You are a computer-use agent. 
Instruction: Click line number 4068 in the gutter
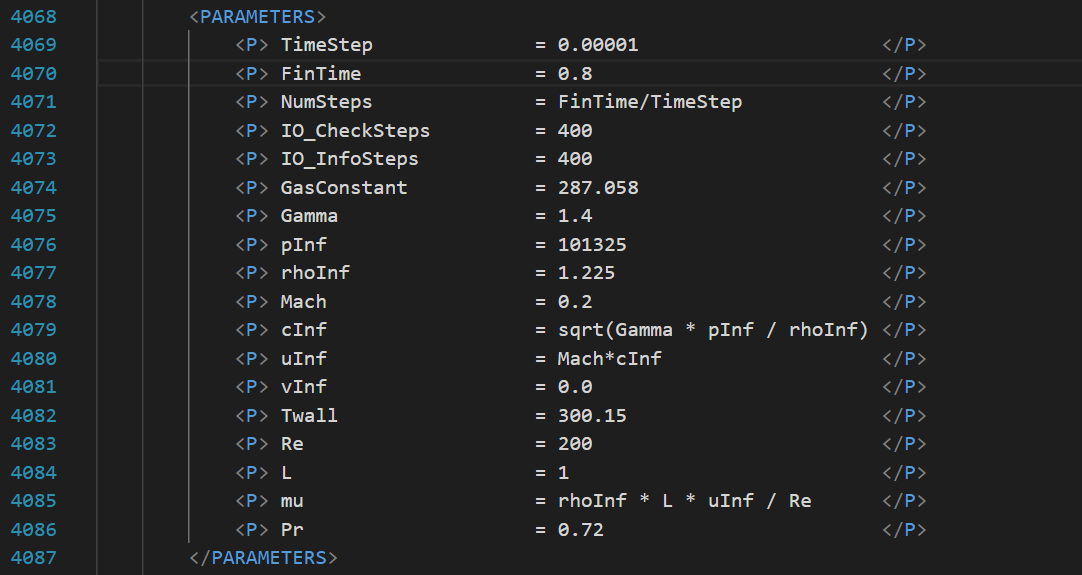[33, 17]
